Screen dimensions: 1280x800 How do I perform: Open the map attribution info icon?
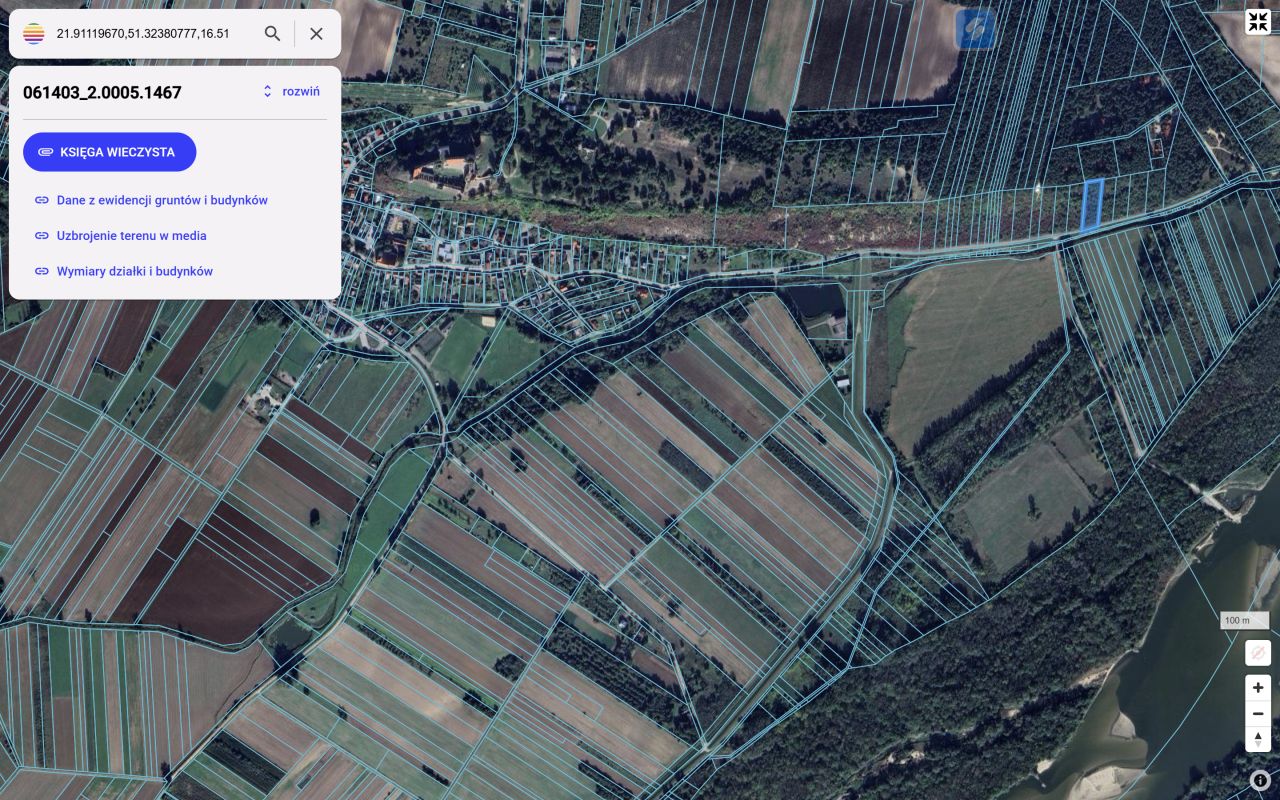[1259, 780]
